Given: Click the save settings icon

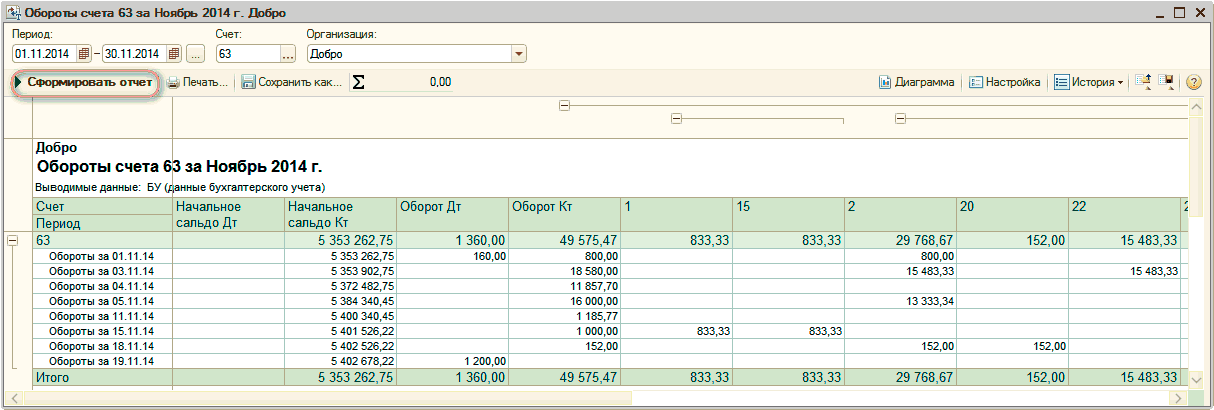Looking at the screenshot, I should pos(1166,82).
